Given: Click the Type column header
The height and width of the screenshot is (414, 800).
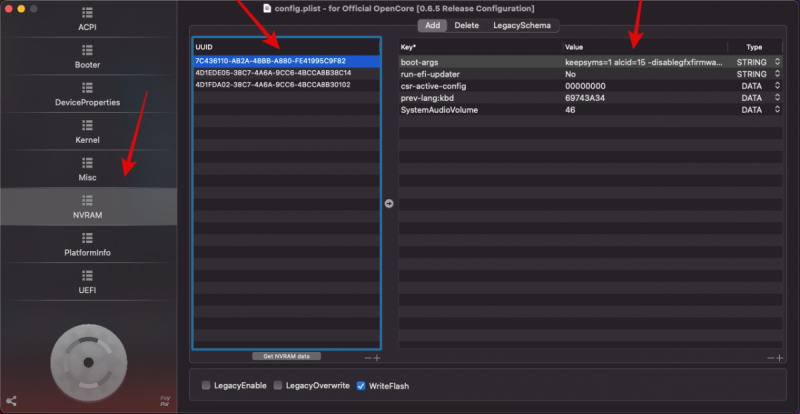Looking at the screenshot, I should pyautogui.click(x=754, y=47).
